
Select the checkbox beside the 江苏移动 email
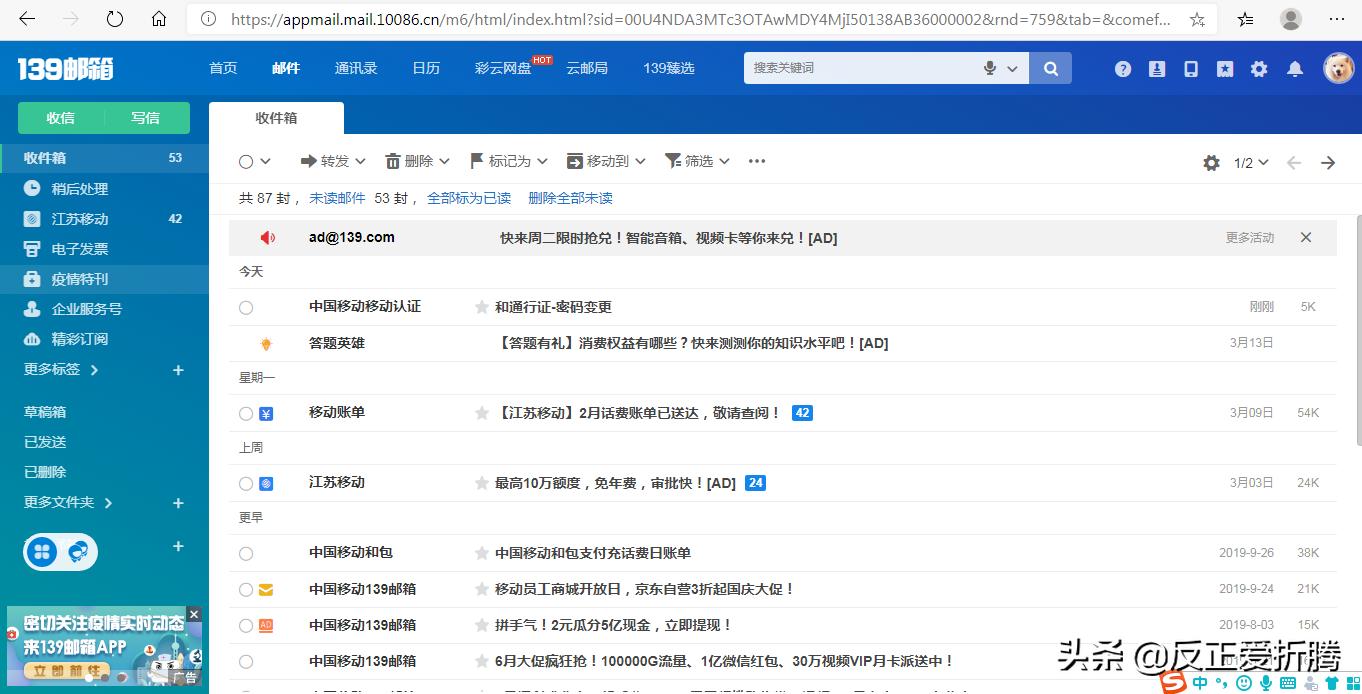tap(245, 482)
